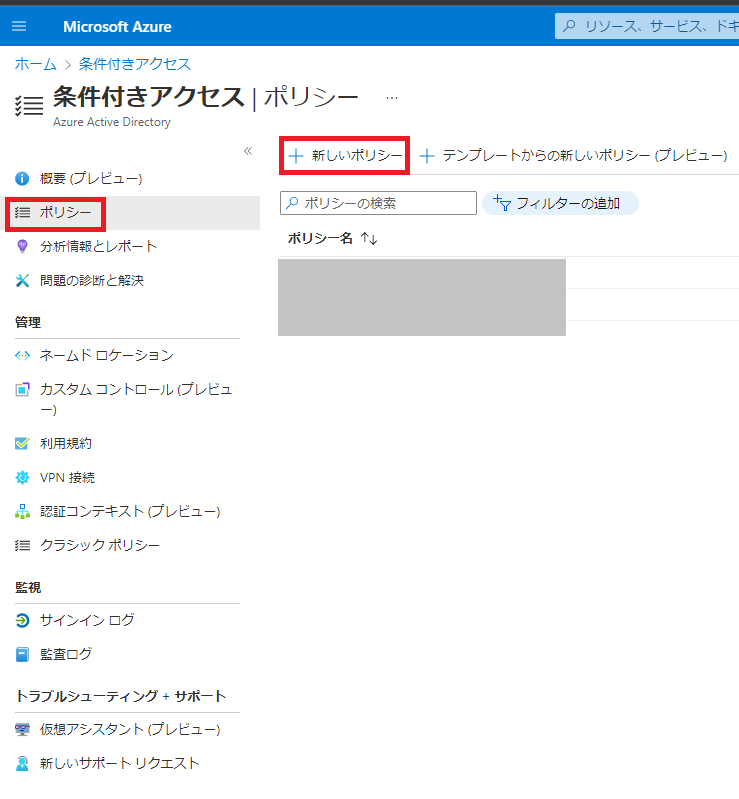Image resolution: width=739 pixels, height=799 pixels.
Task: Open 問題の診断と解決 menu entry
Action: [x=92, y=280]
